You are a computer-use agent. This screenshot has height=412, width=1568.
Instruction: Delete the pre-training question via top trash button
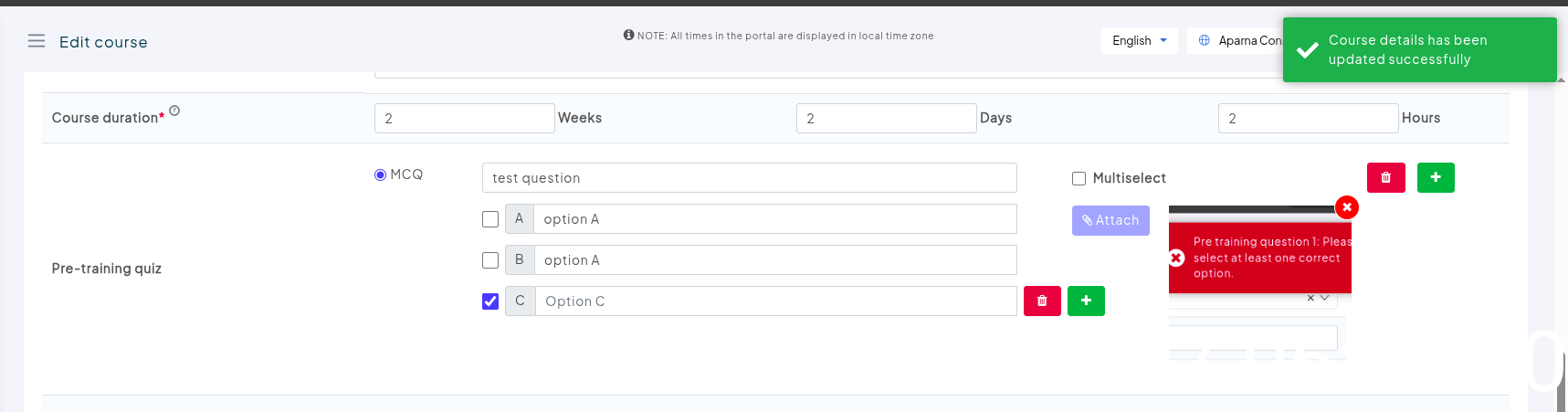1385,177
